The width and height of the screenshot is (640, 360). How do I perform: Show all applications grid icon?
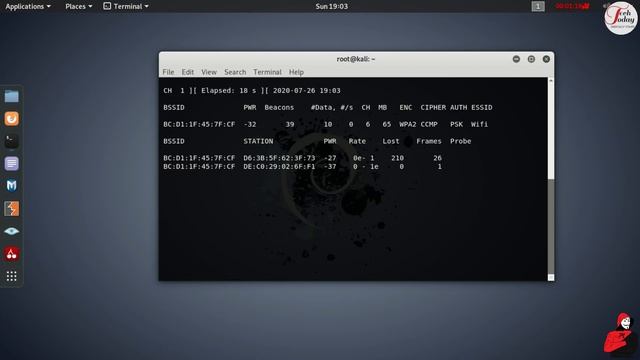(x=11, y=276)
